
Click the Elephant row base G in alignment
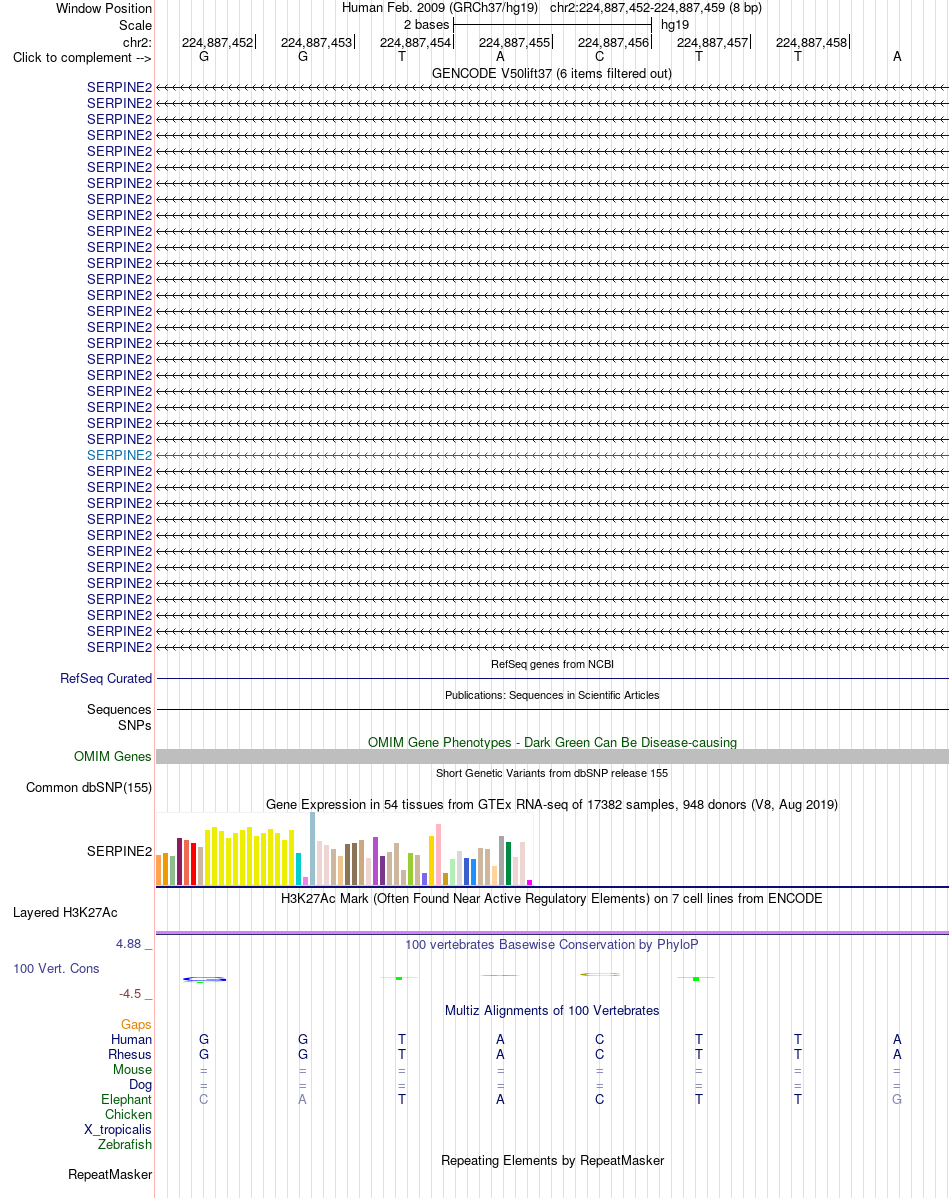click(x=897, y=1100)
